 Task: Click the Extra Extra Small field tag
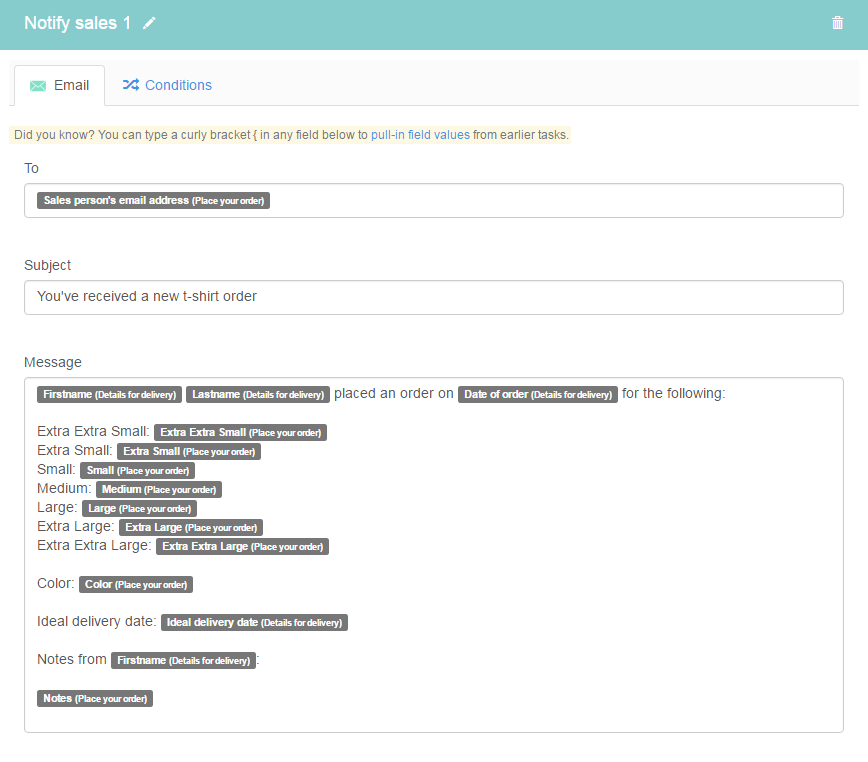coord(240,432)
